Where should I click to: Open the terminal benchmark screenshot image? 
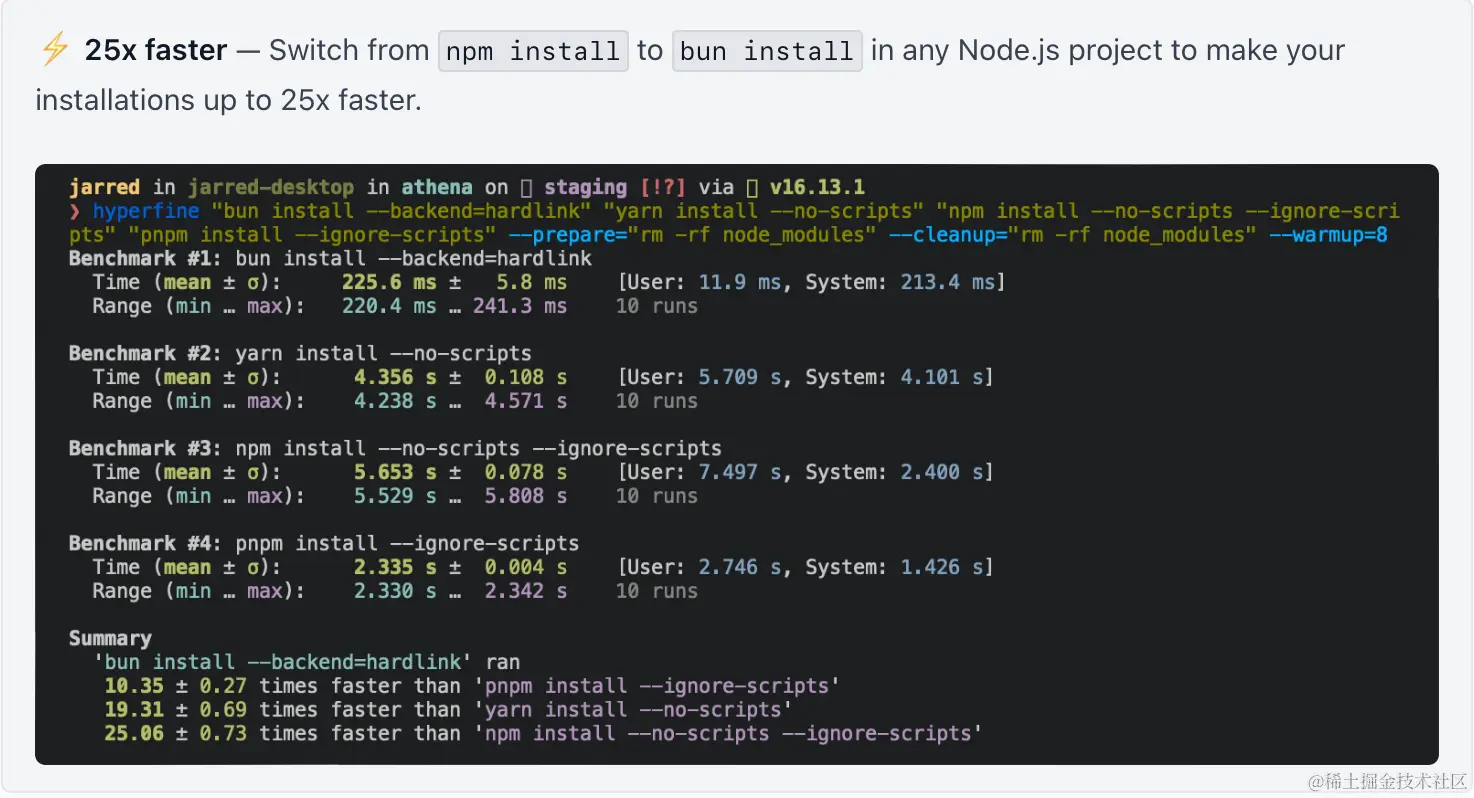coord(737,465)
